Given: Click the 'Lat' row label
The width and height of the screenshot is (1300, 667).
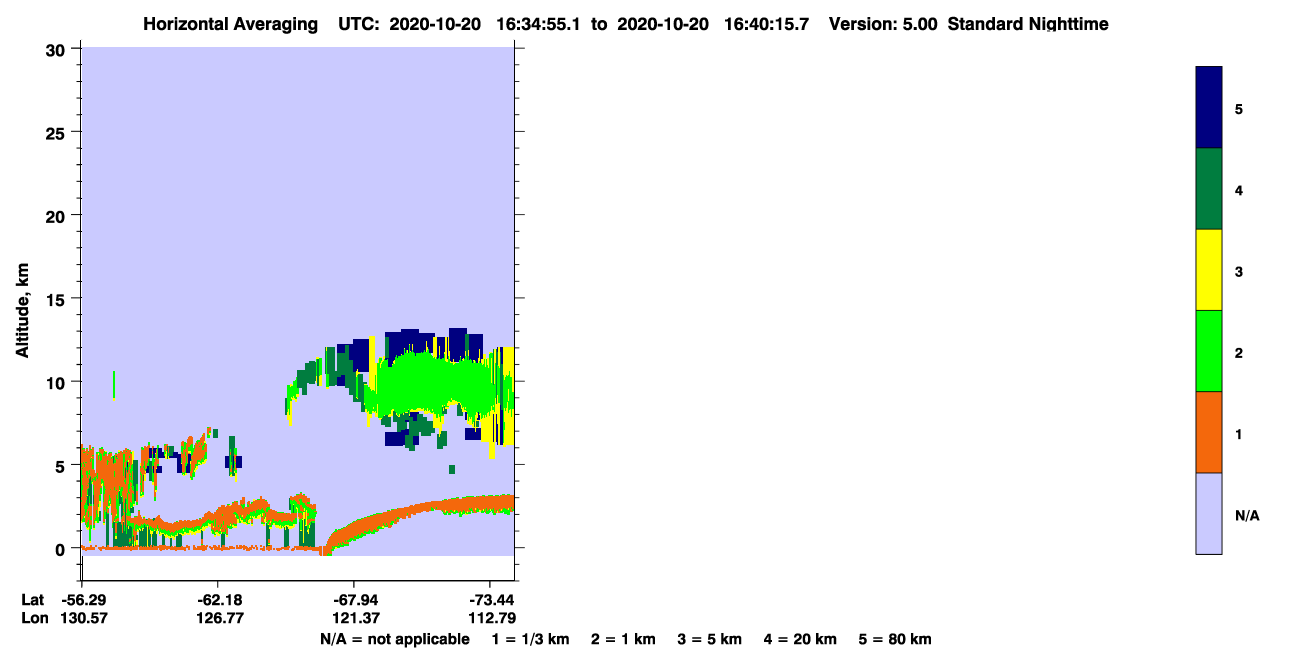Looking at the screenshot, I should (32, 599).
